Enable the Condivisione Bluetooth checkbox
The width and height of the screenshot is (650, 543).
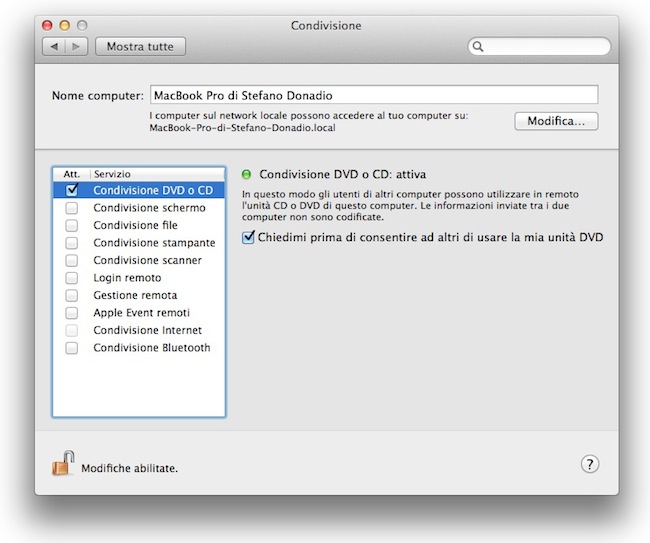pyautogui.click(x=71, y=347)
